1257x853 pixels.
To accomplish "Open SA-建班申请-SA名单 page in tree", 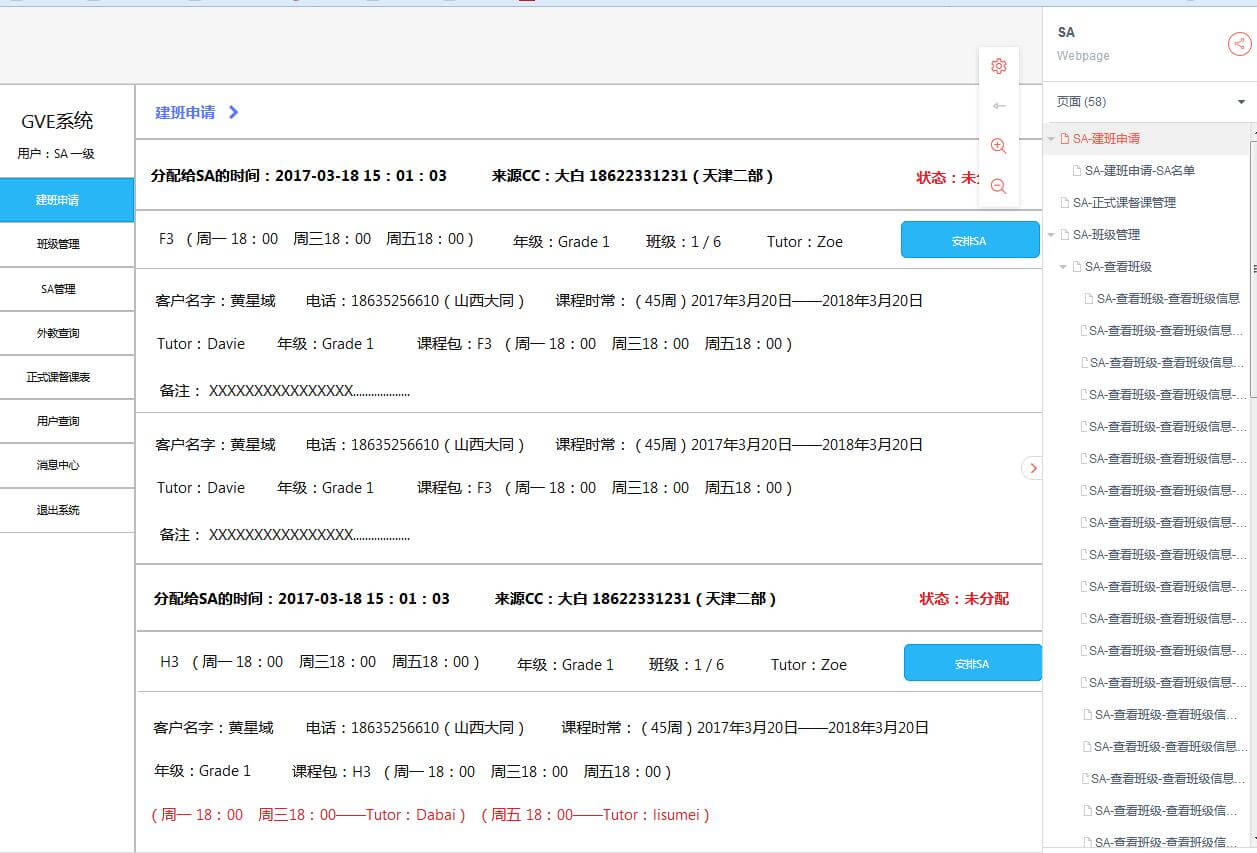I will tap(1139, 171).
